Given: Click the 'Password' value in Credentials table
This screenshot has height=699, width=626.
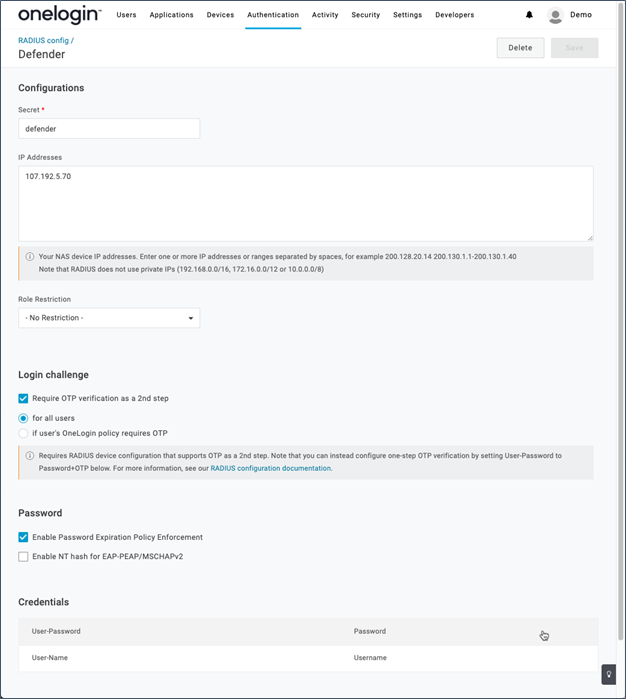Looking at the screenshot, I should click(370, 631).
